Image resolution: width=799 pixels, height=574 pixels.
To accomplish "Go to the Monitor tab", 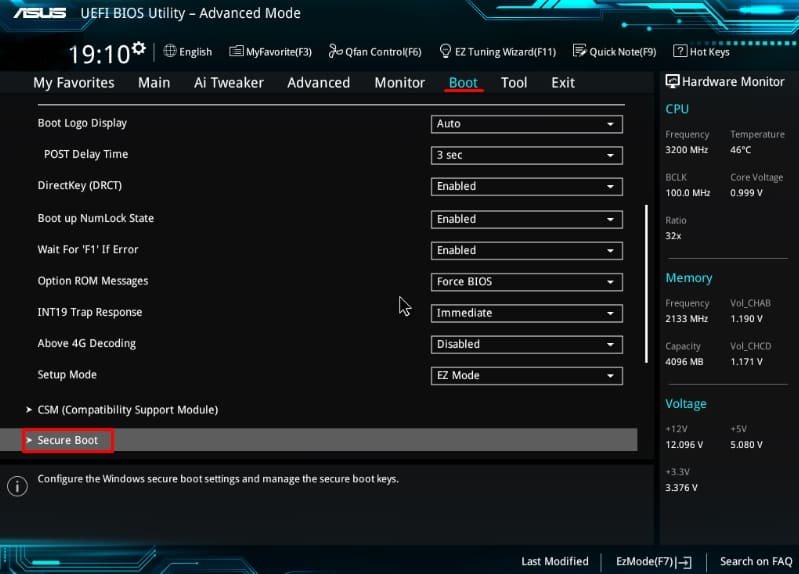I will [x=400, y=83].
